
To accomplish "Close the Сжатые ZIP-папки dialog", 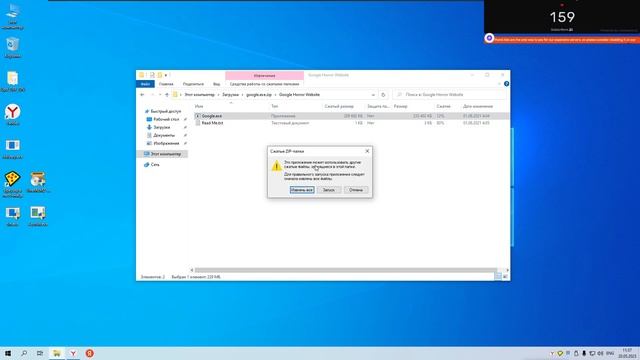I will click(367, 151).
